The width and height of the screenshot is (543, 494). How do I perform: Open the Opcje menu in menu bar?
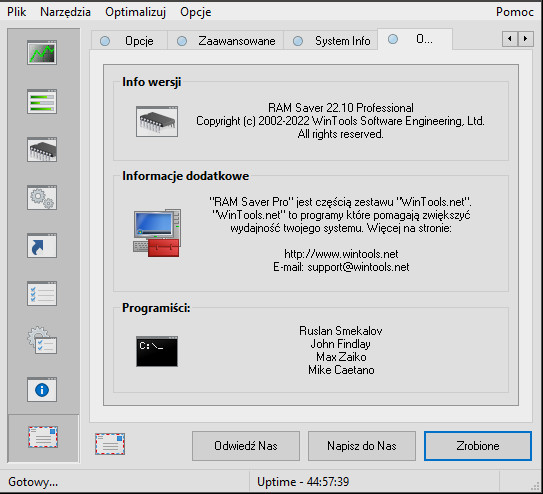click(196, 12)
